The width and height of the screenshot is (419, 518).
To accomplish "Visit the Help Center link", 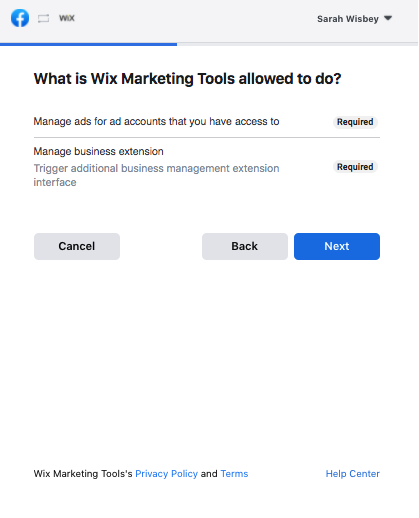I will pyautogui.click(x=353, y=474).
